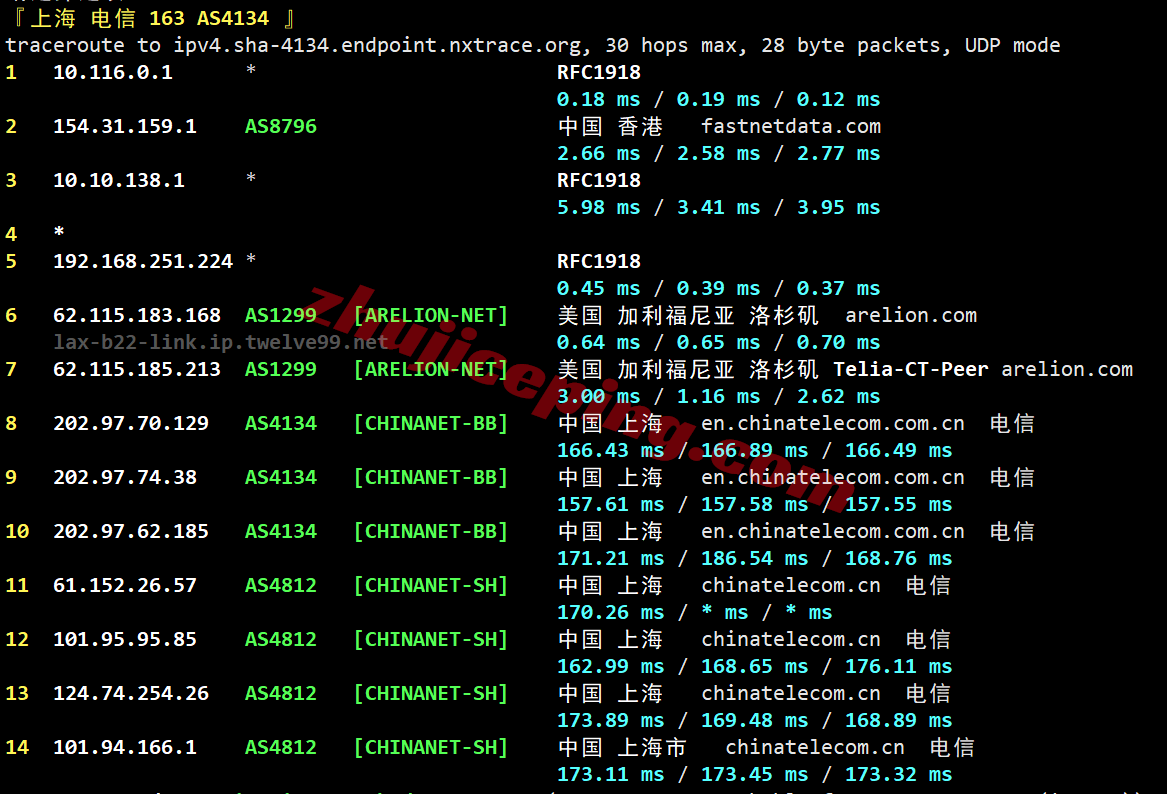The width and height of the screenshot is (1167, 794).
Task: Click the IP 10.10.138.1
Action: click(x=118, y=180)
